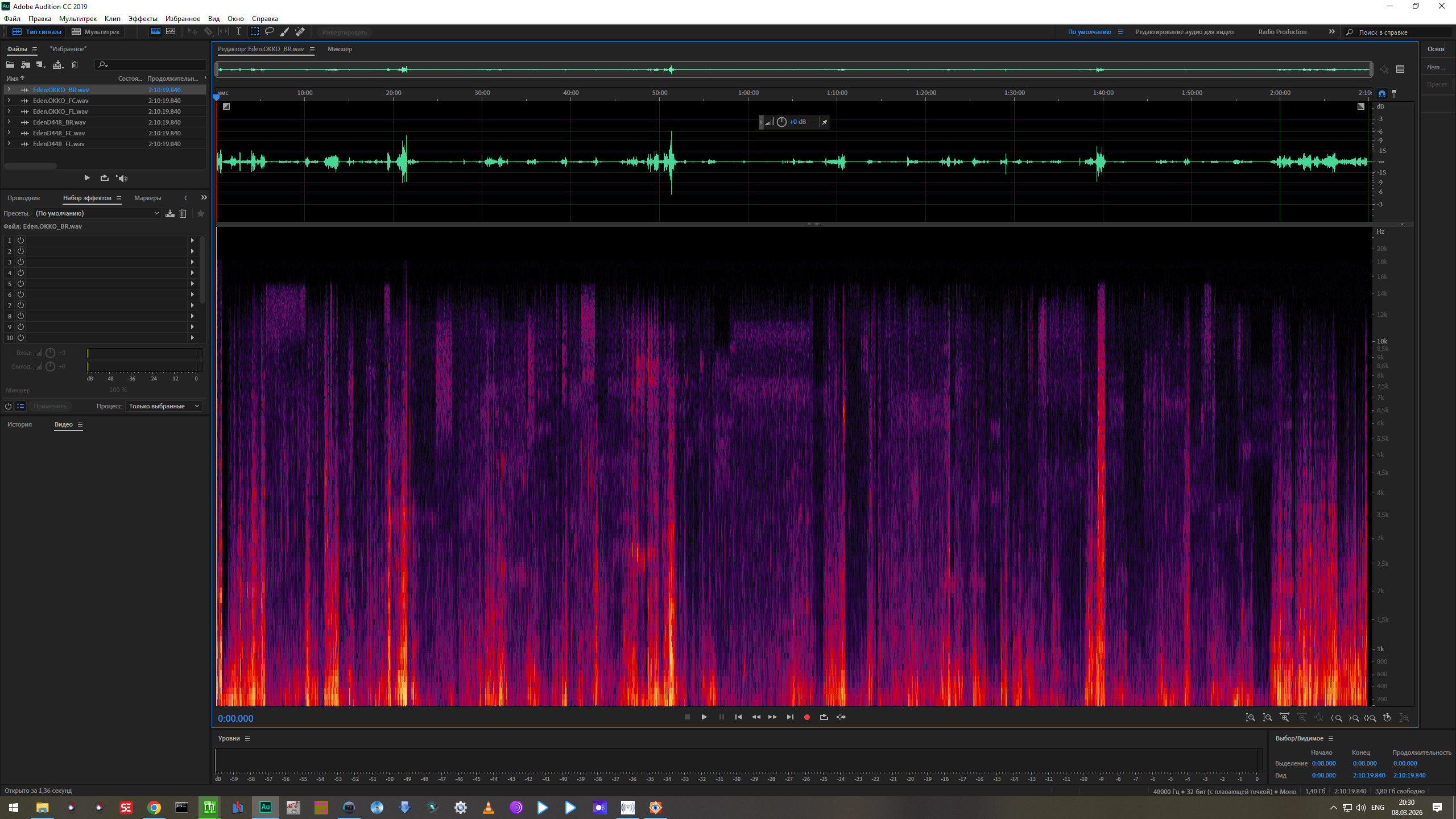Viewport: 1456px width, 819px height.
Task: Open the Эффекты menu
Action: [142, 19]
